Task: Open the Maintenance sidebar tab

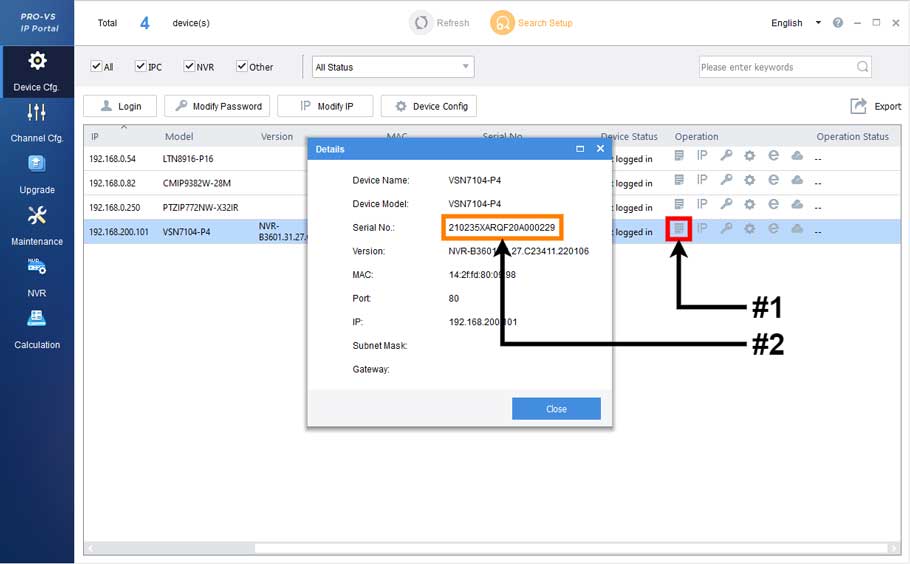Action: coord(37,225)
